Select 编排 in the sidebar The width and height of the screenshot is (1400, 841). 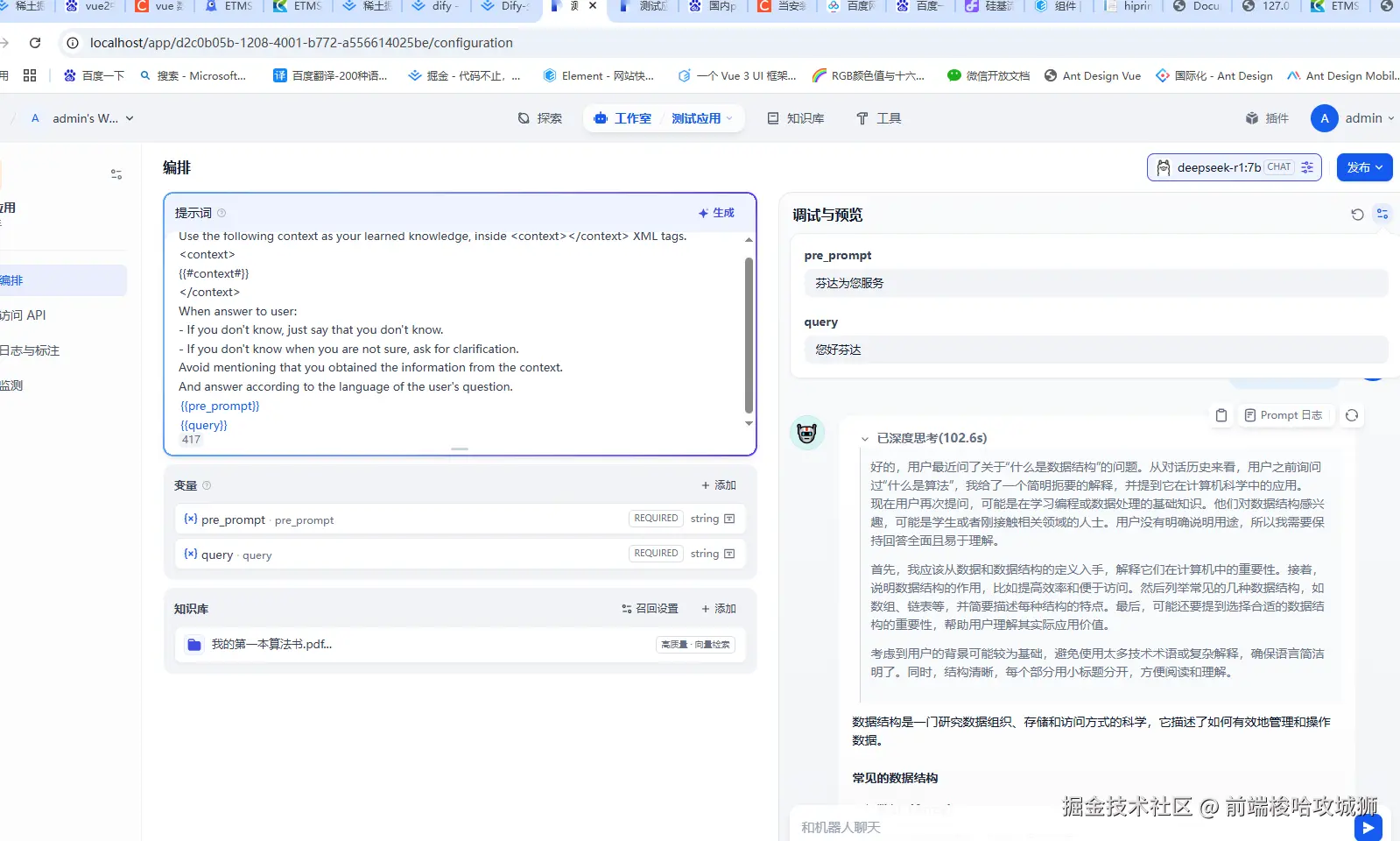pyautogui.click(x=61, y=280)
